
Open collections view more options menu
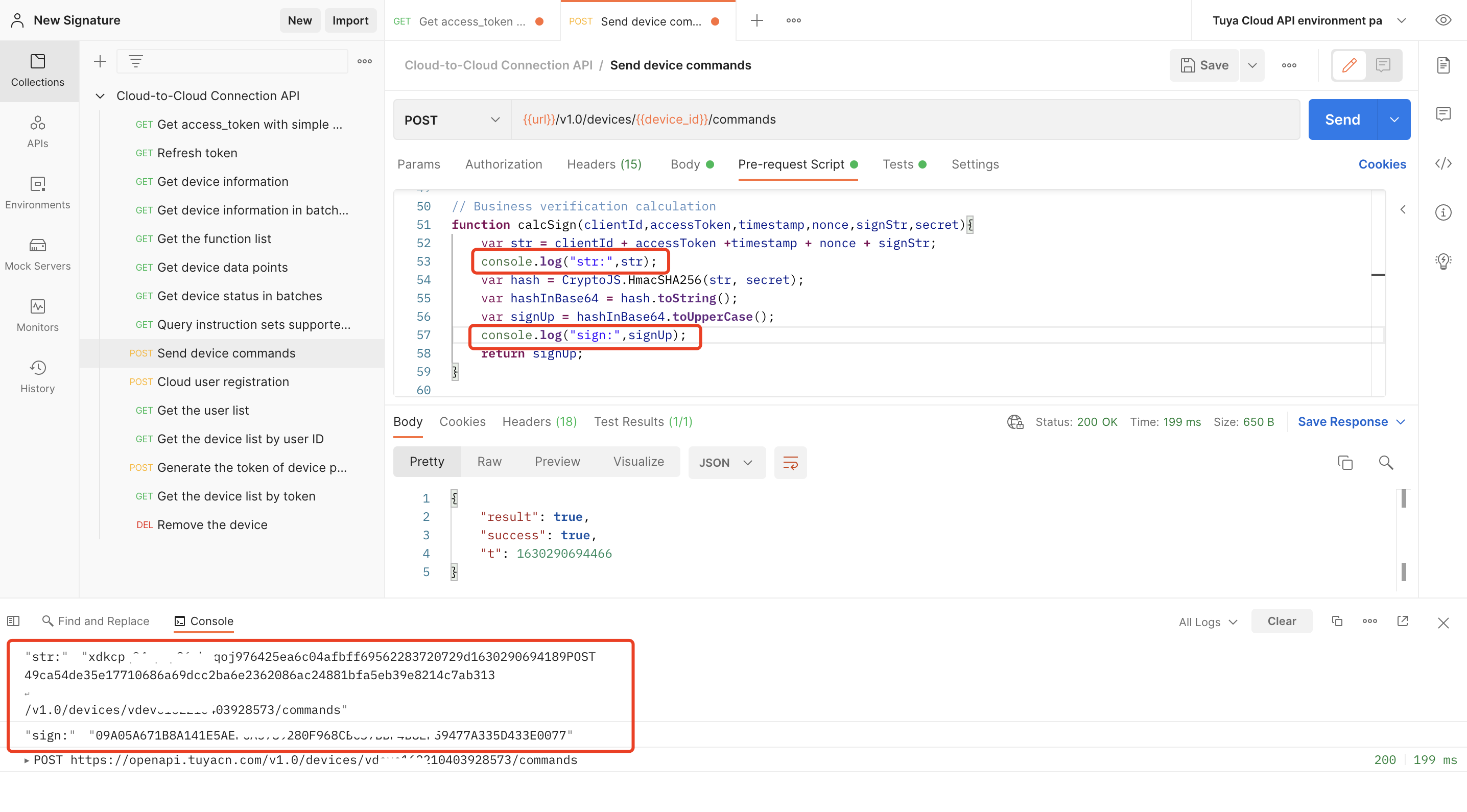(x=365, y=61)
